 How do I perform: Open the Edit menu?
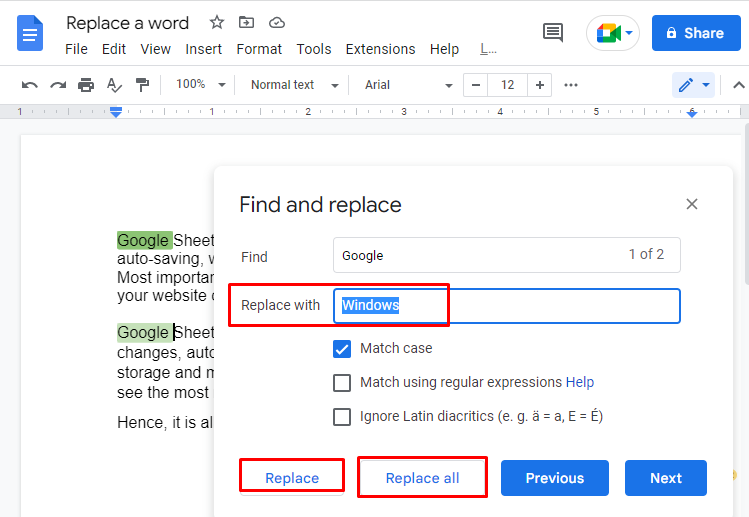(114, 49)
